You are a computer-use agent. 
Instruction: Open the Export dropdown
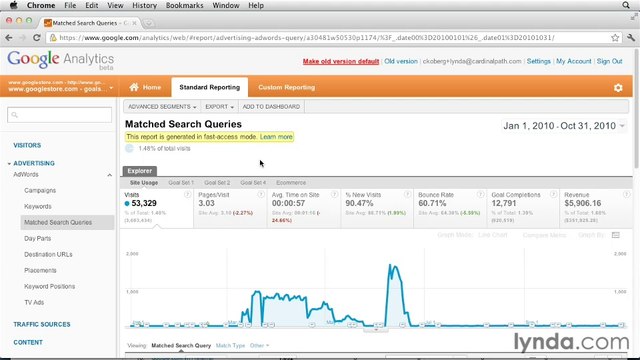click(x=219, y=107)
